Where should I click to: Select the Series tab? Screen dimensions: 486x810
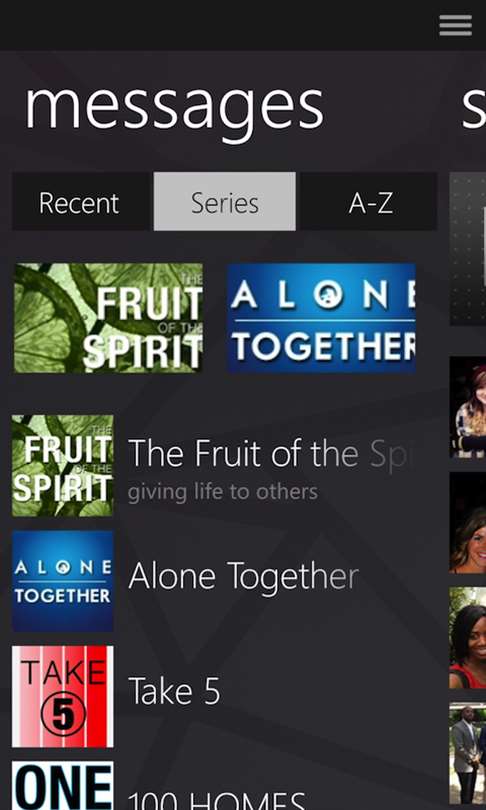click(x=225, y=202)
